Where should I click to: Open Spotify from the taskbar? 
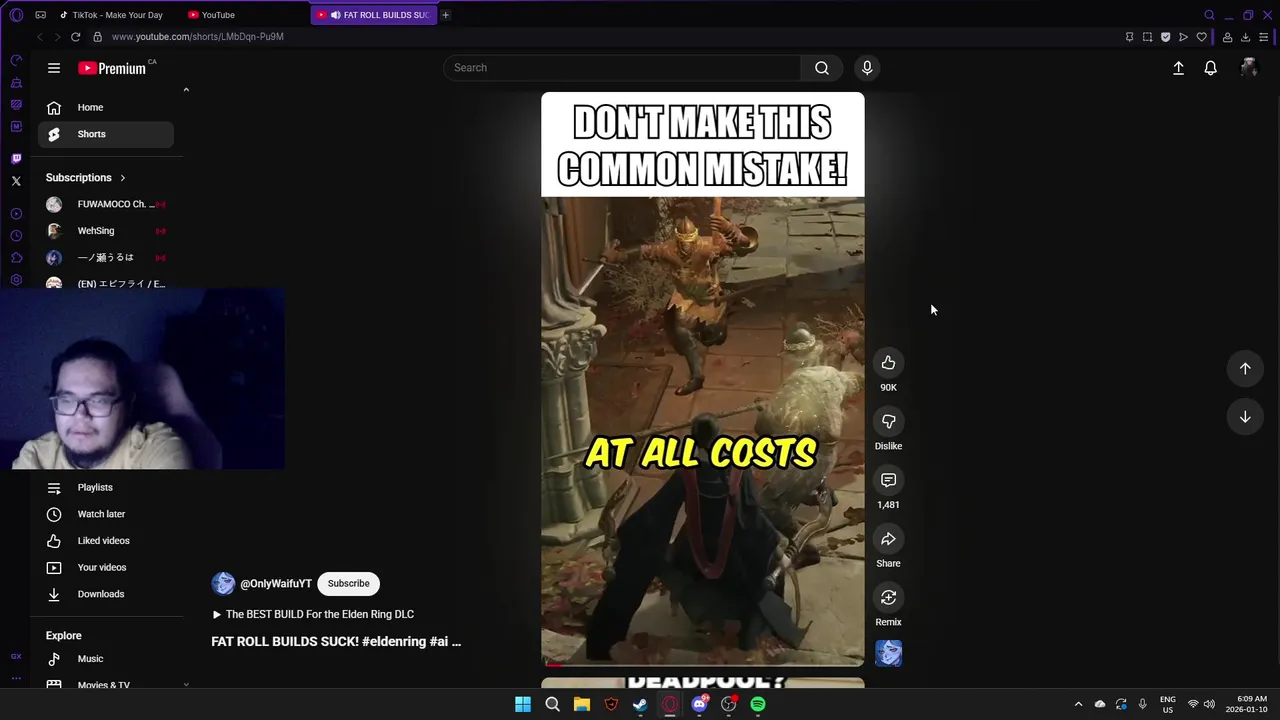pos(758,704)
